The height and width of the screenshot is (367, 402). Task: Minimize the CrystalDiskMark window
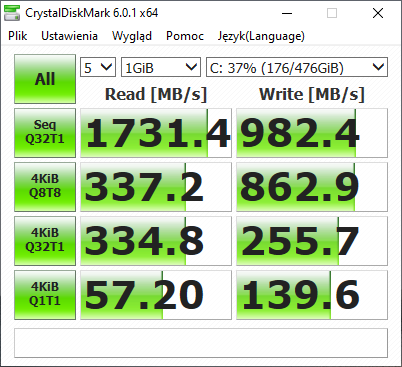(287, 13)
